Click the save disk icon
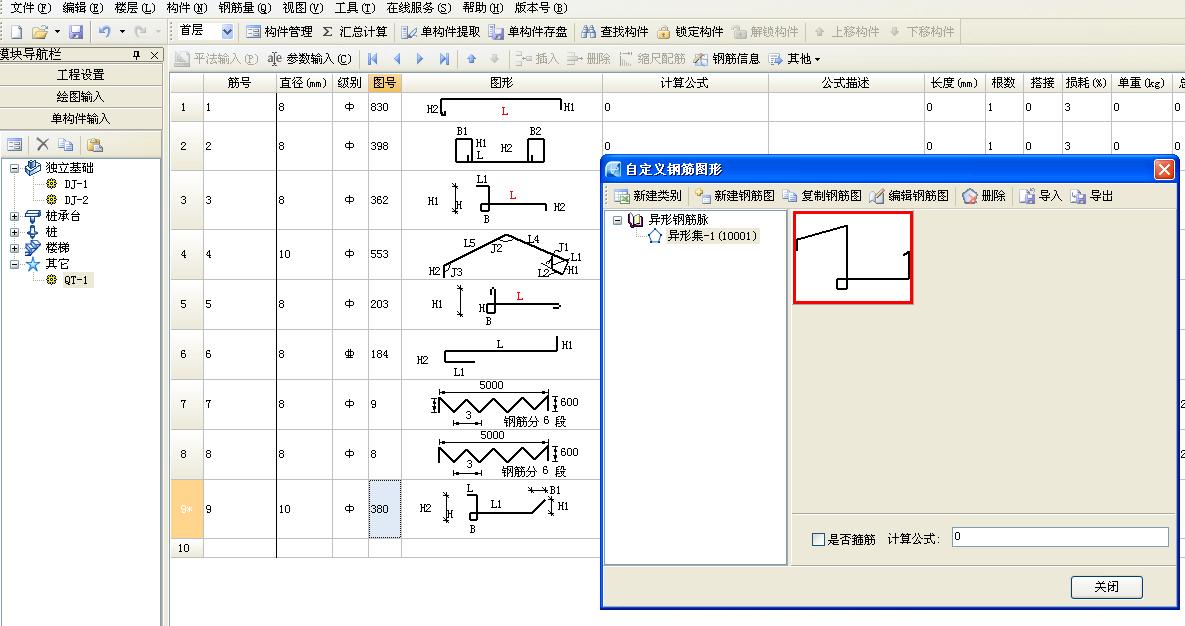The image size is (1185, 626). pos(76,32)
